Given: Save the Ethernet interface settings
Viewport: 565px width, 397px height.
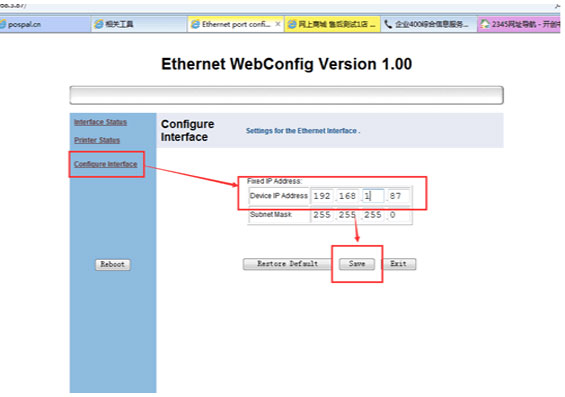Looking at the screenshot, I should (x=357, y=264).
